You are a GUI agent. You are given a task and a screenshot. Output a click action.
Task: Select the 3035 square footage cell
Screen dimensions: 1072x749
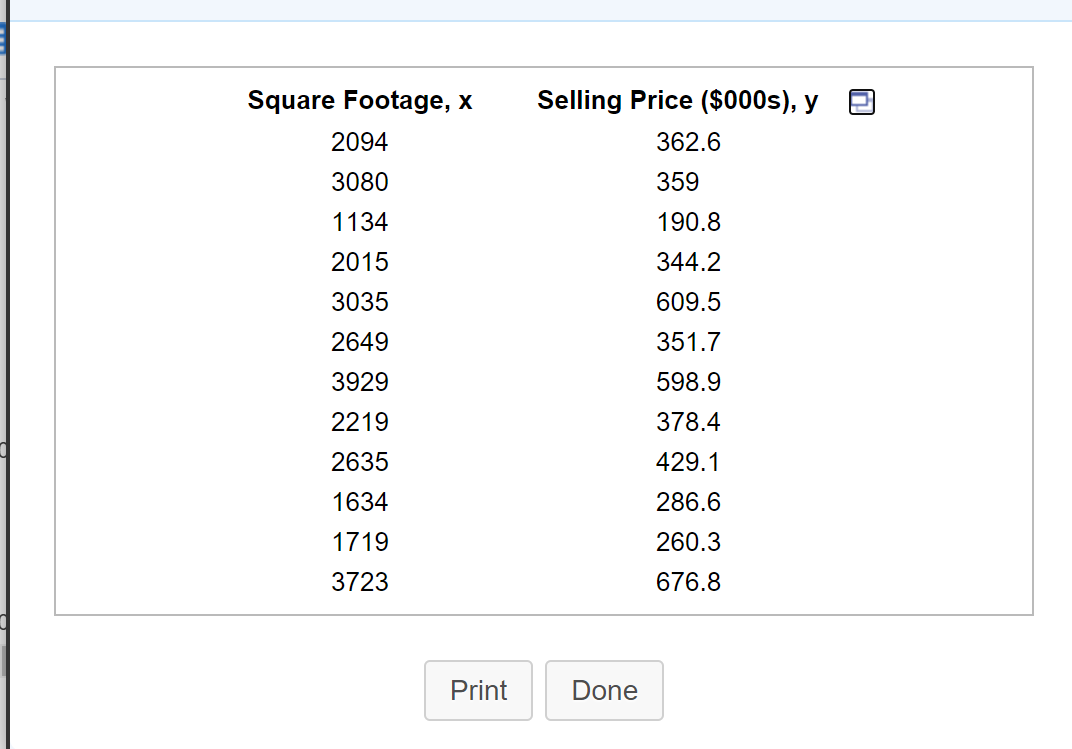[x=360, y=302]
